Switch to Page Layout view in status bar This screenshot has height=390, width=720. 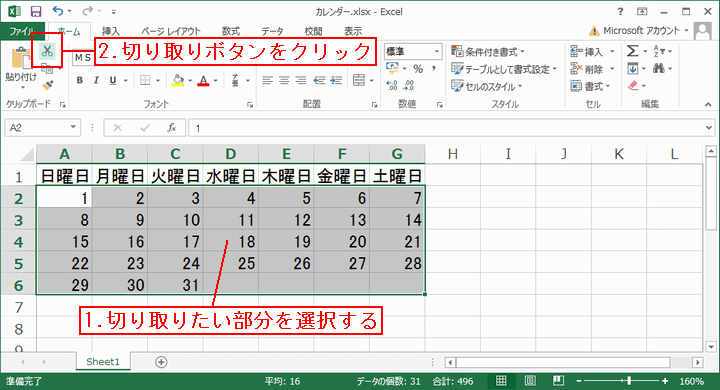530,381
